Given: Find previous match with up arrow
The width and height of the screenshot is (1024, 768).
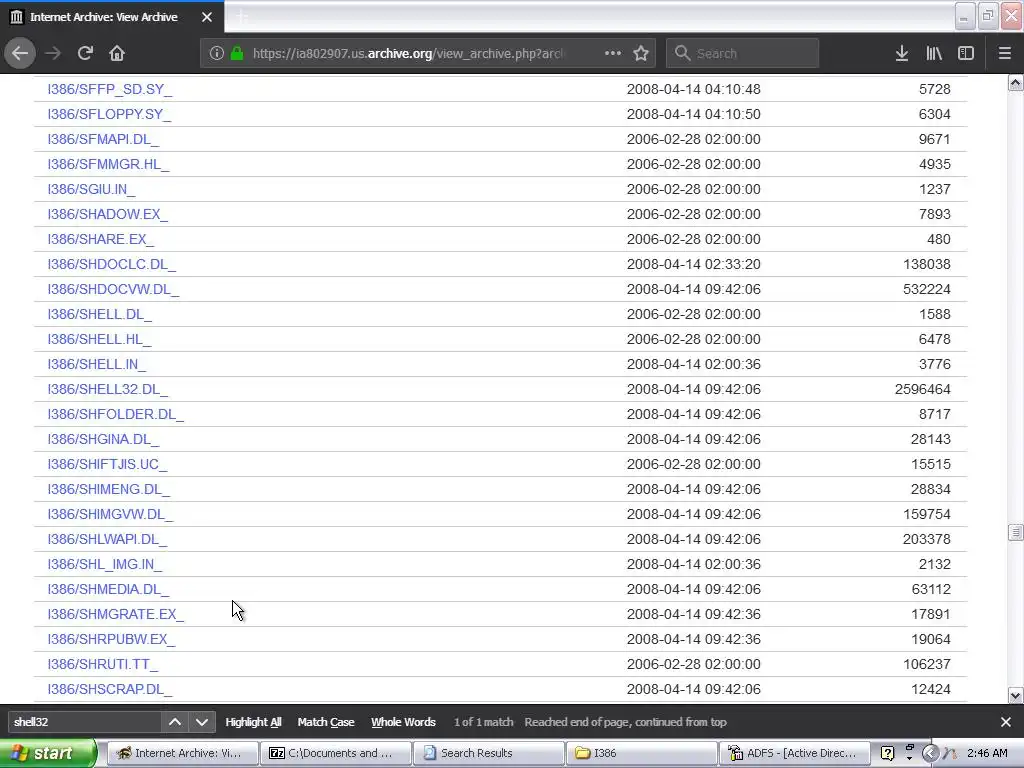Looking at the screenshot, I should (175, 722).
